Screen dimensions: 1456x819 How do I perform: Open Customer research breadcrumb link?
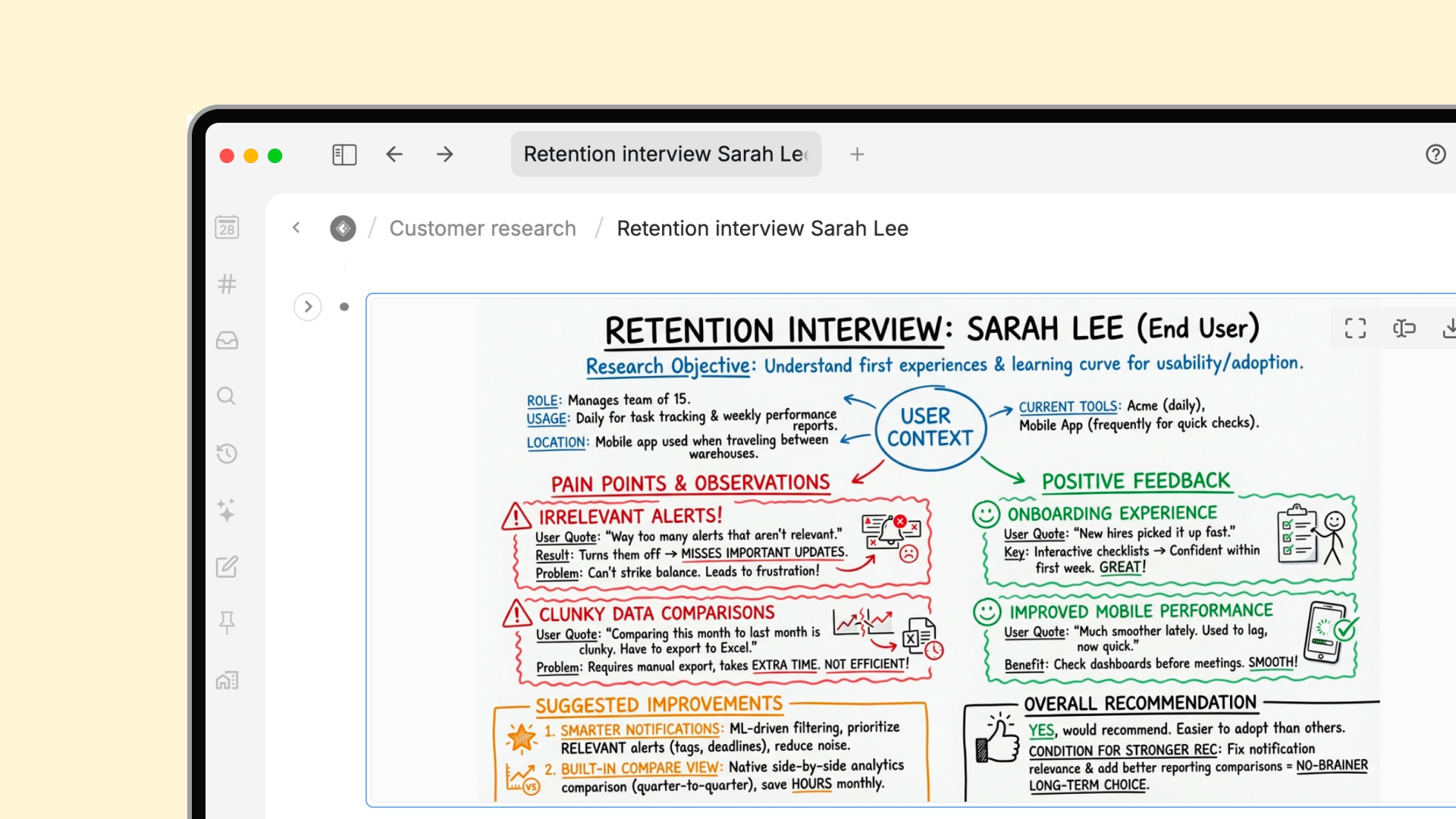pyautogui.click(x=482, y=228)
